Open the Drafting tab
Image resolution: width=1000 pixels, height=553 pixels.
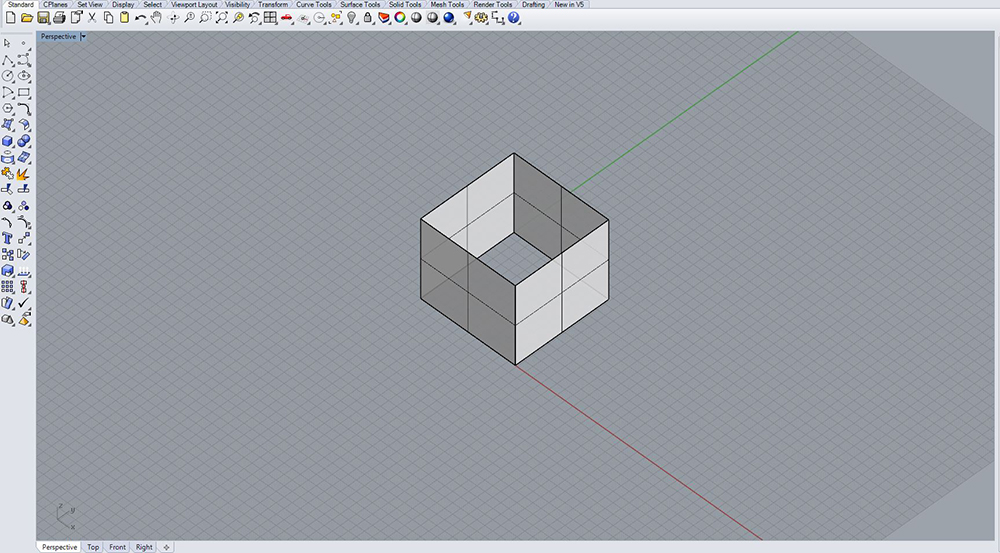pyautogui.click(x=534, y=4)
